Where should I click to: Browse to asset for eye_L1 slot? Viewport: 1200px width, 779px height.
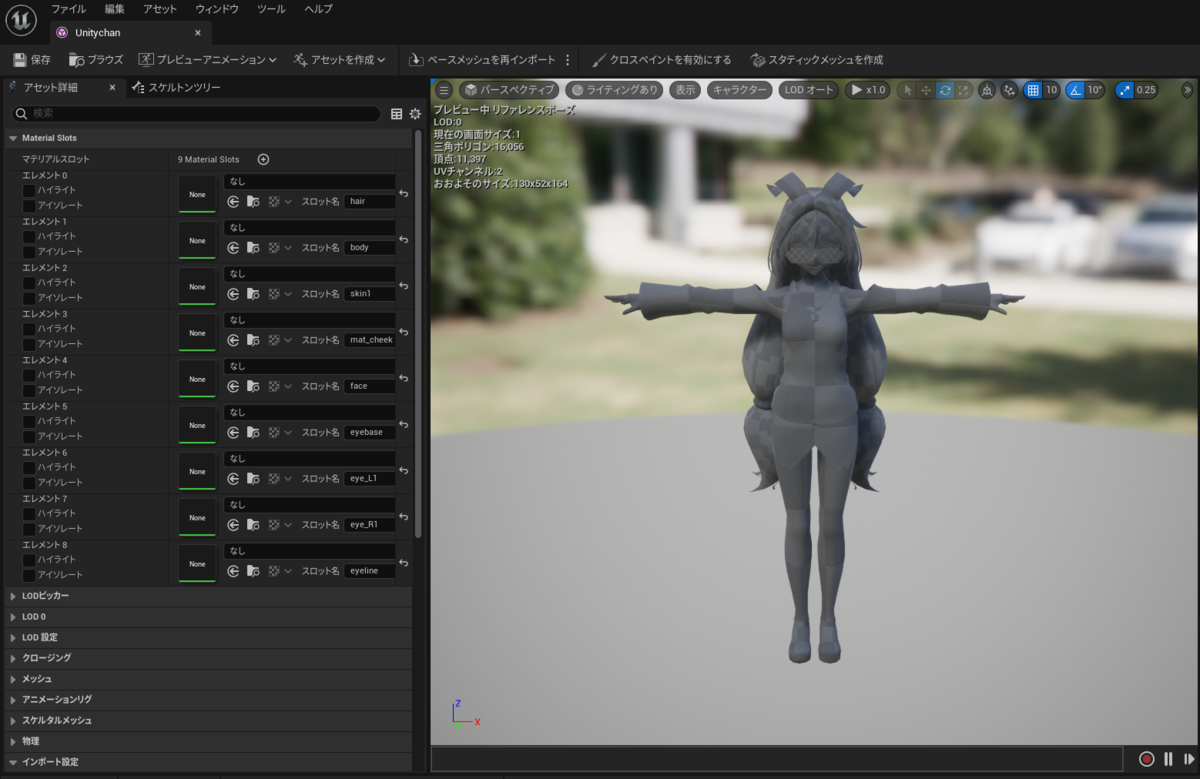tap(253, 478)
